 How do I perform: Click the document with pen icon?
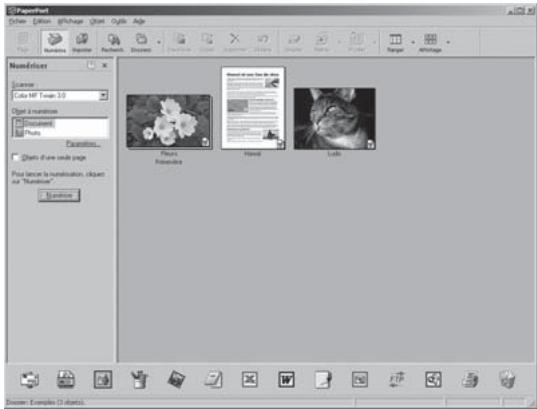point(323,380)
